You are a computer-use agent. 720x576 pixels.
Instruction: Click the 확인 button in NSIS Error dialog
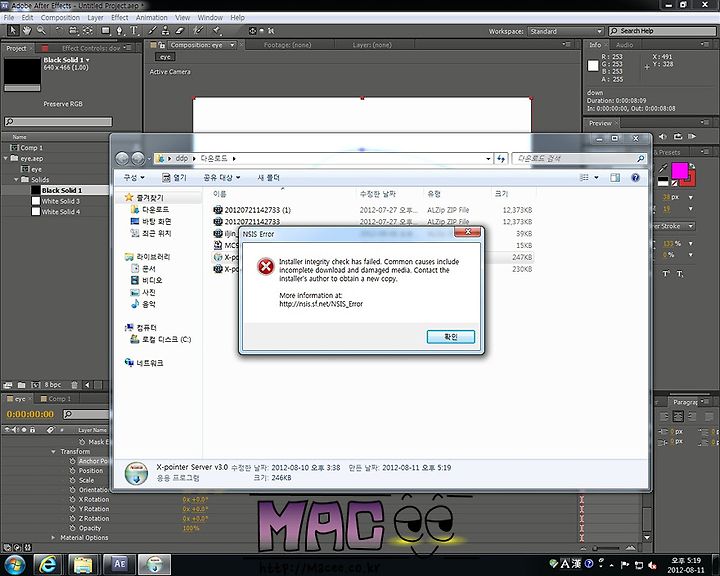pyautogui.click(x=450, y=337)
